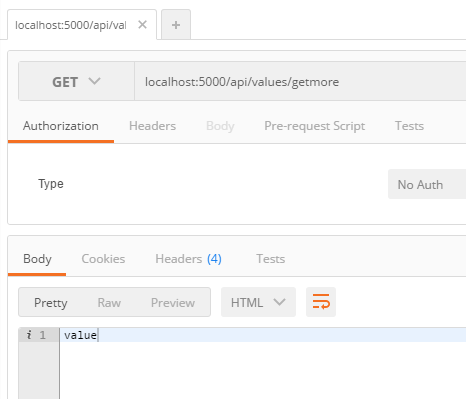This screenshot has width=466, height=399.
Task: Click the Type label in Authorization
Action: pos(51,184)
